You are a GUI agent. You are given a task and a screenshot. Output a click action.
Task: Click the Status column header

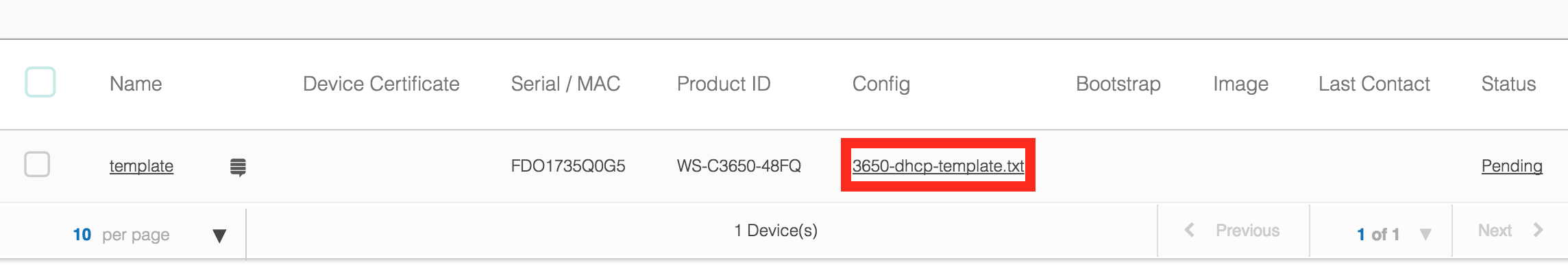1508,84
